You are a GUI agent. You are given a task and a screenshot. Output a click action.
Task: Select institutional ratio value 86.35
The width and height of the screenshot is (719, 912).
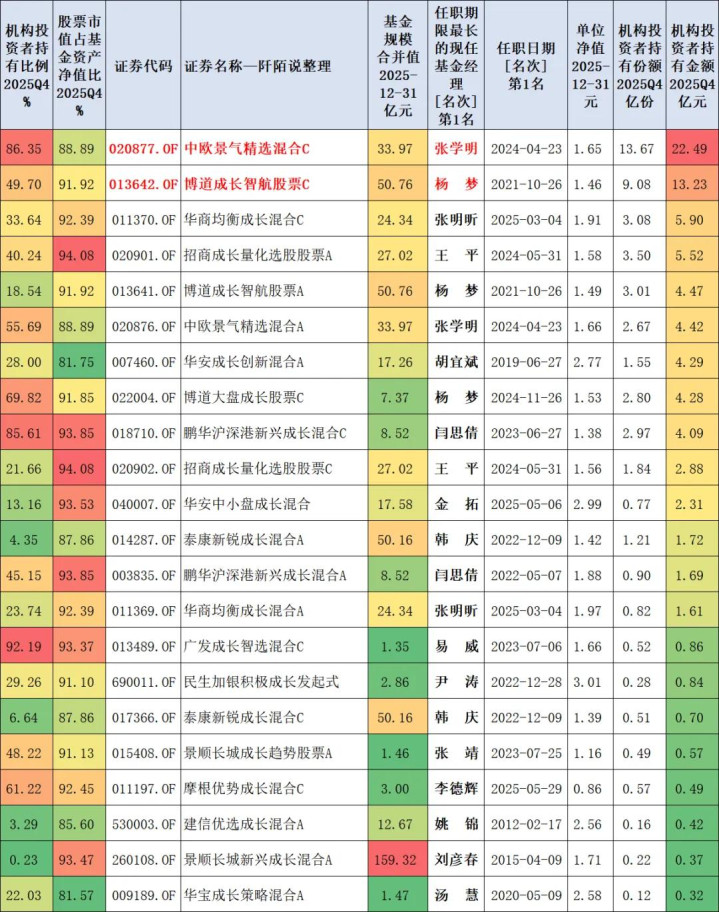(24, 149)
